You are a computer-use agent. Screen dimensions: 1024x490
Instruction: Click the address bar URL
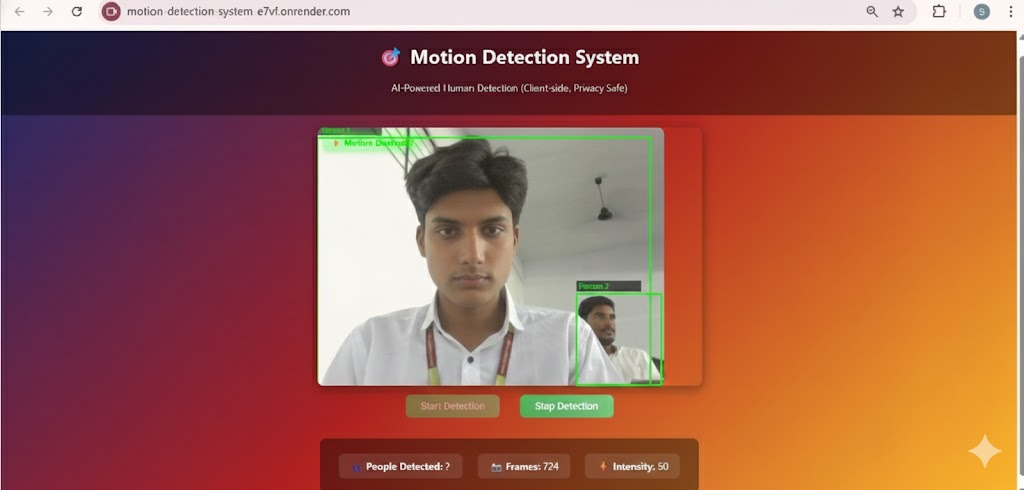238,12
